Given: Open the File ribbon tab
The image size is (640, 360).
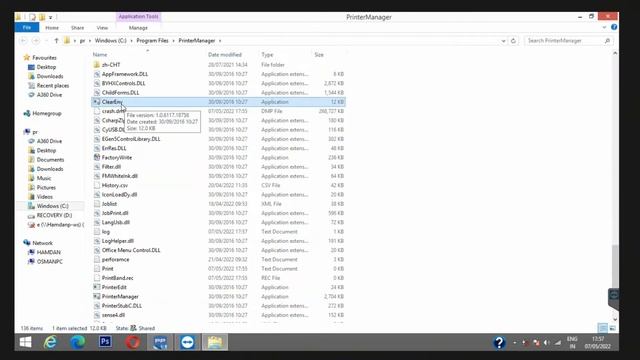Looking at the screenshot, I should [x=27, y=27].
